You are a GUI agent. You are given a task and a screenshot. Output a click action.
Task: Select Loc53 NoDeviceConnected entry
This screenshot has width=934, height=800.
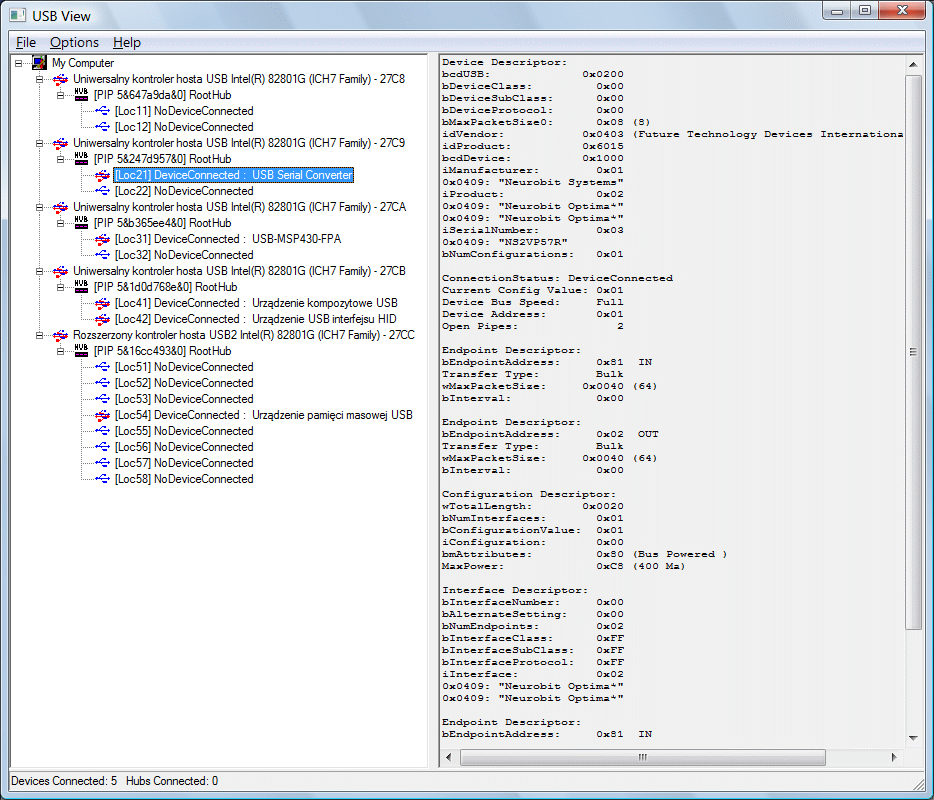click(x=184, y=399)
